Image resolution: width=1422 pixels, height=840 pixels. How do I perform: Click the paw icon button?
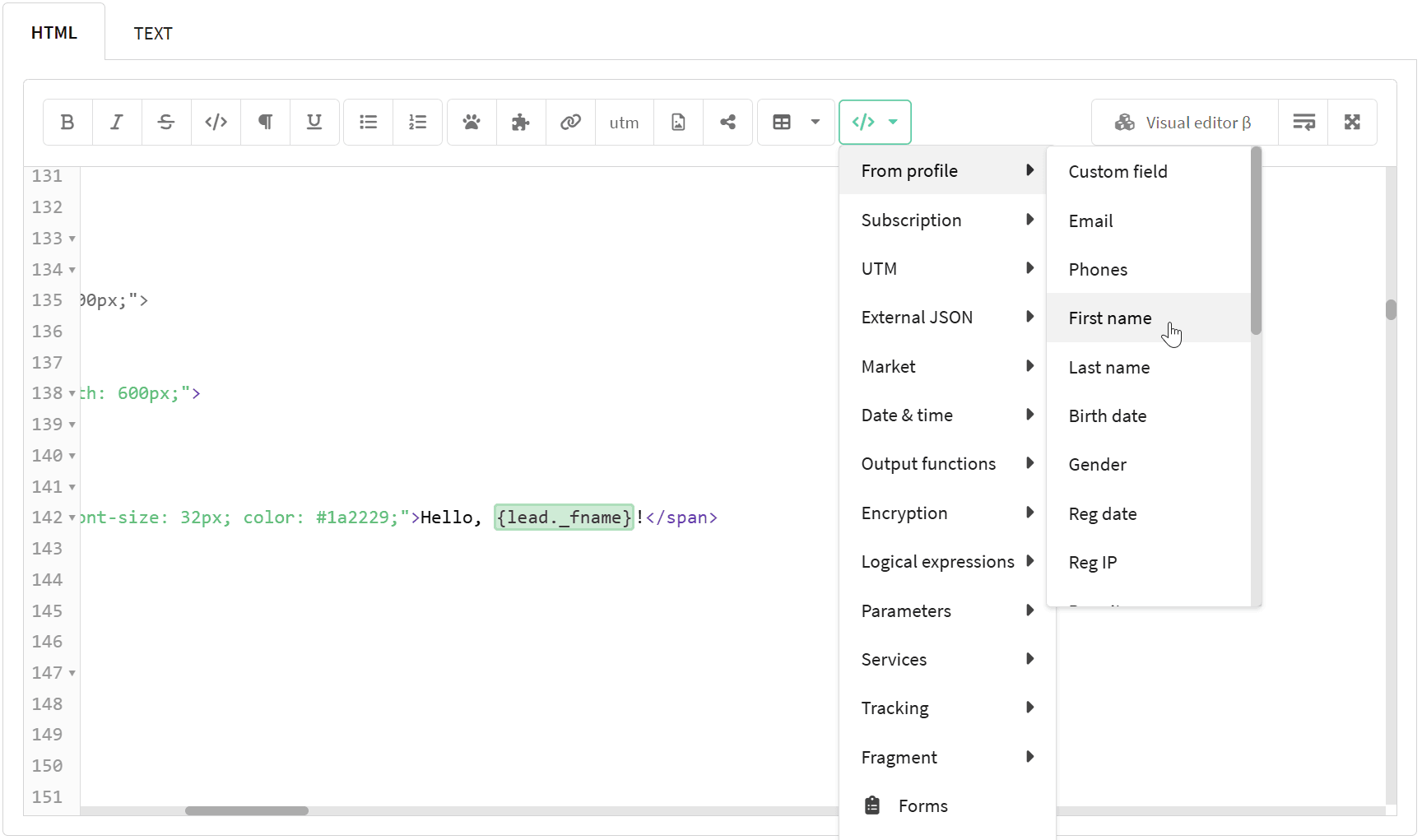(472, 123)
